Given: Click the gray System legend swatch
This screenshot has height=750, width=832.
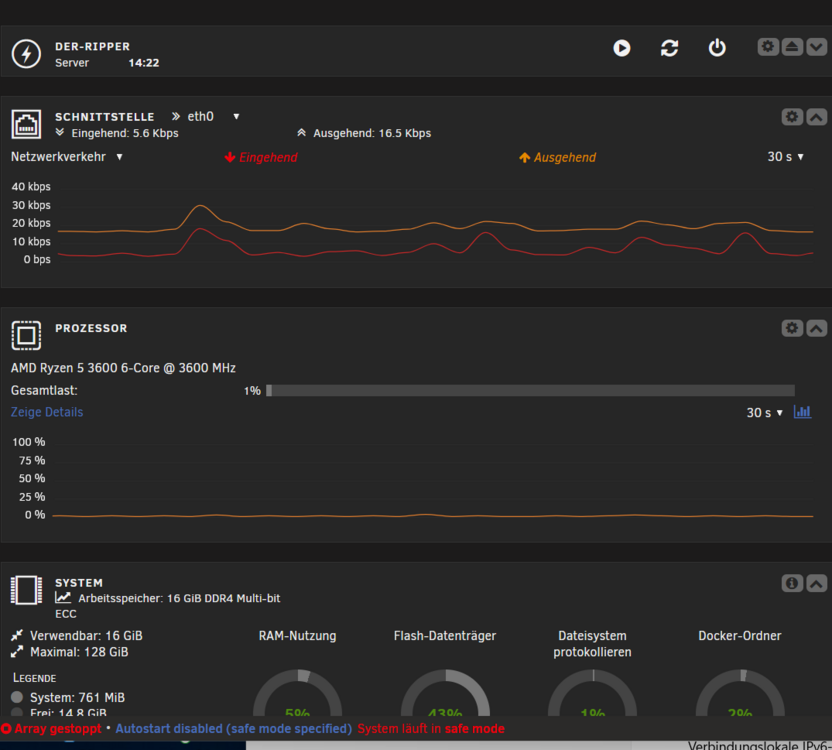Looking at the screenshot, I should (17, 696).
